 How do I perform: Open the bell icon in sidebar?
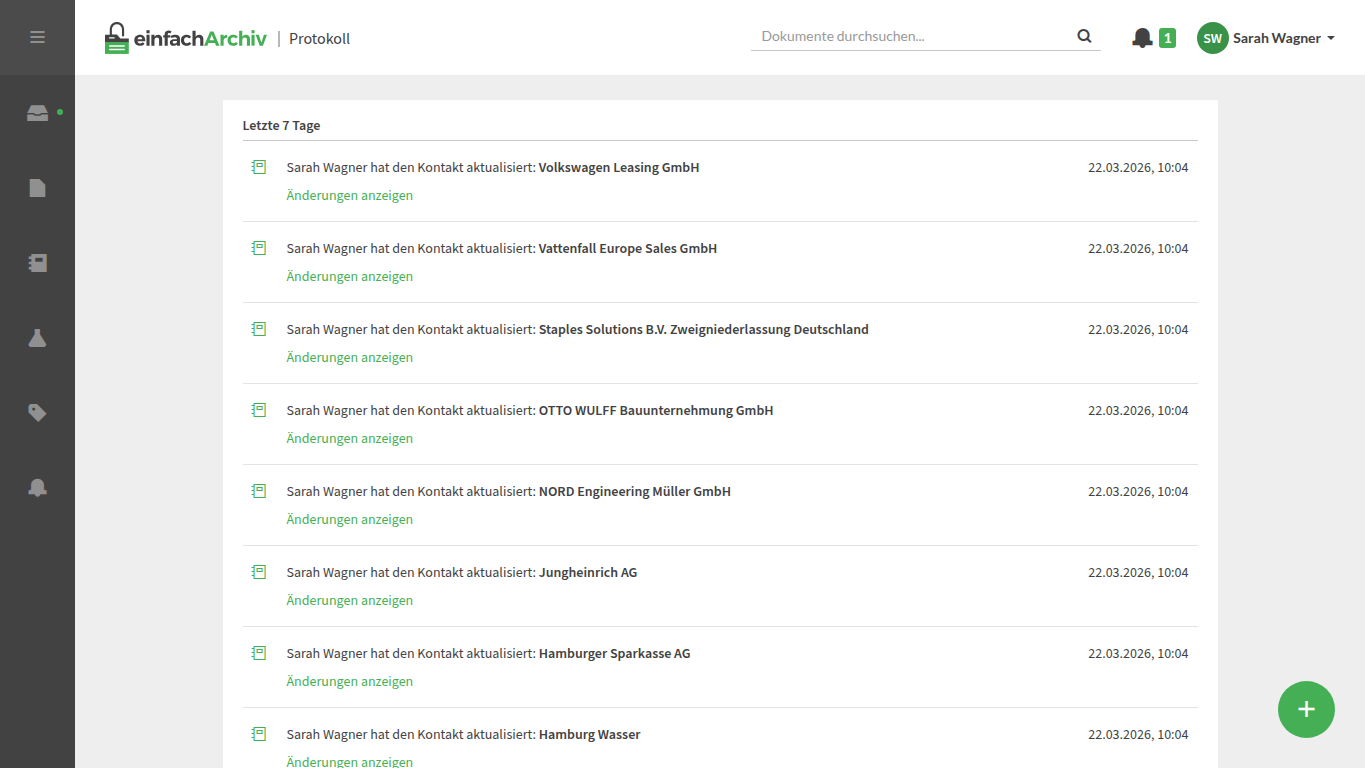[x=37, y=488]
